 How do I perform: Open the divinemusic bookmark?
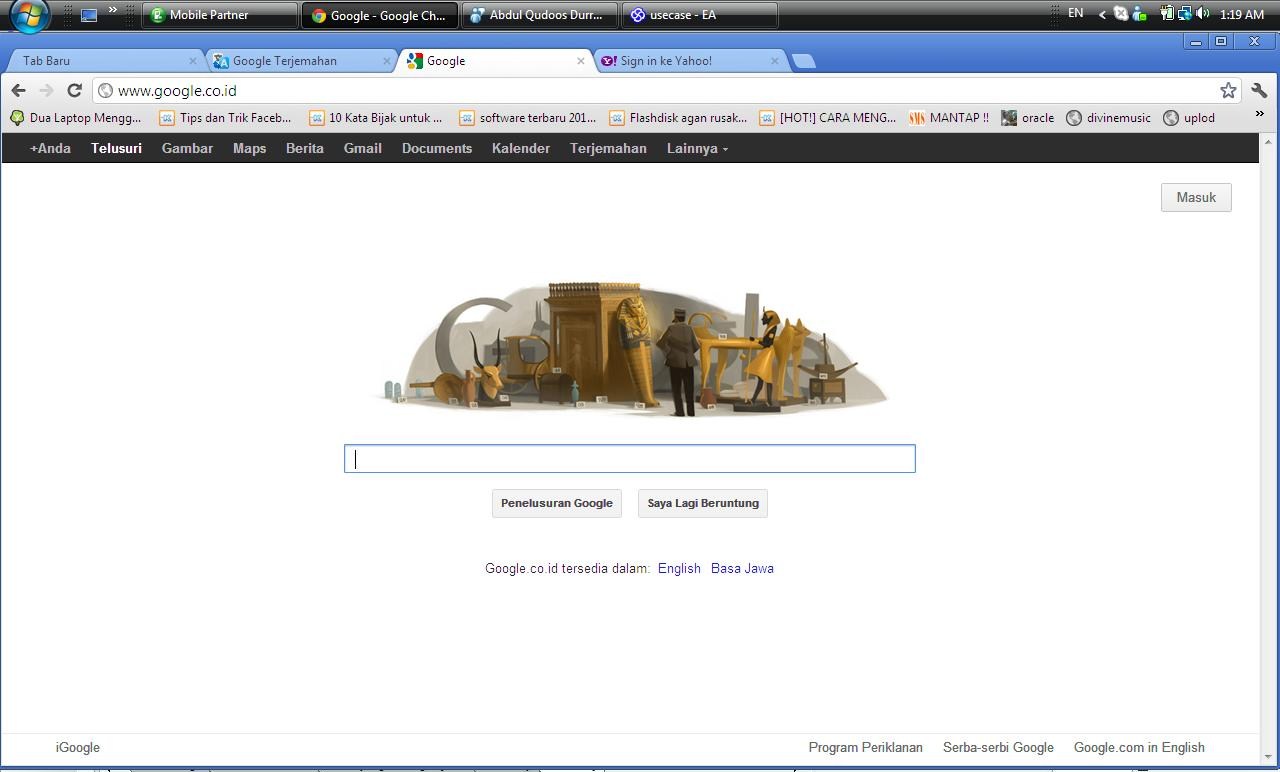point(1109,118)
